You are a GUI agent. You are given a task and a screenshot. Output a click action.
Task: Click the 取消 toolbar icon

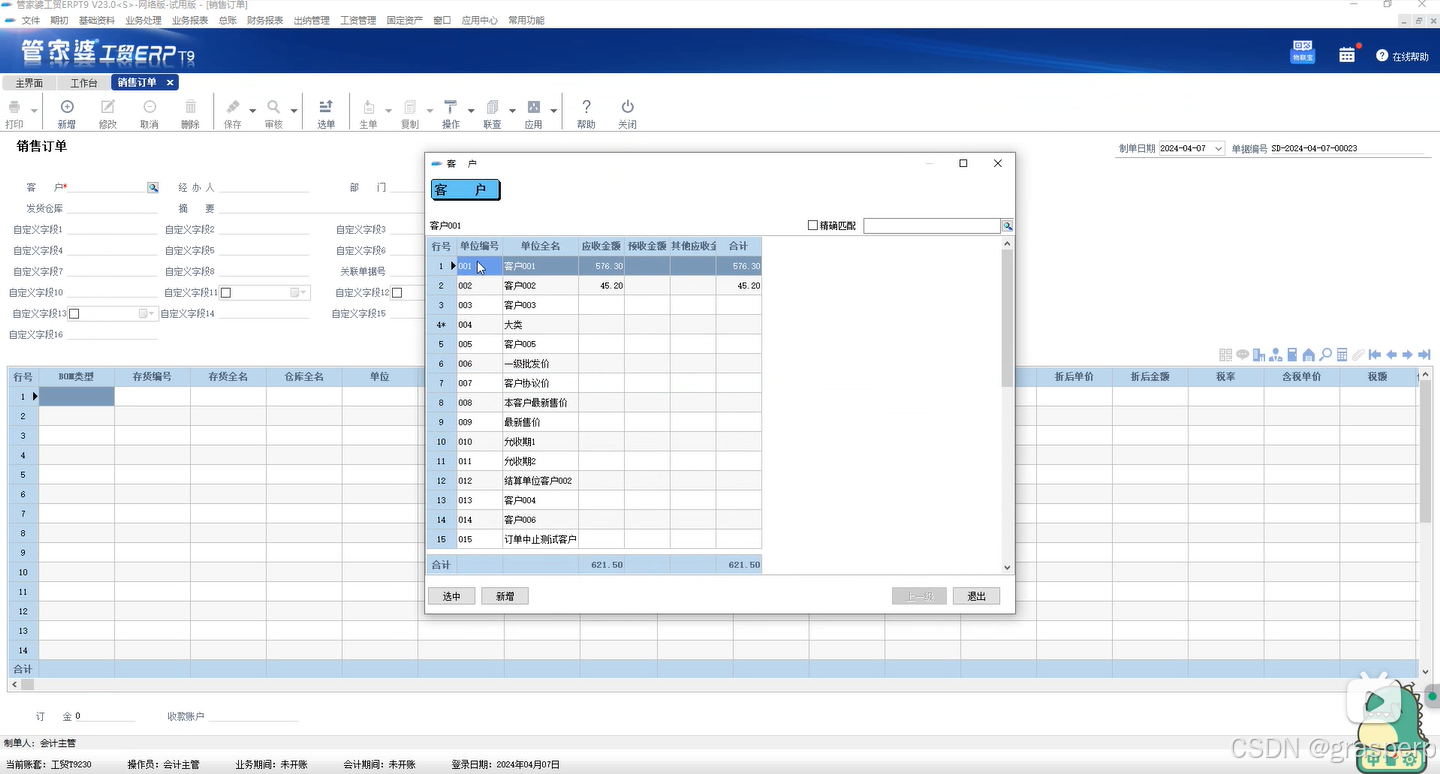click(149, 107)
